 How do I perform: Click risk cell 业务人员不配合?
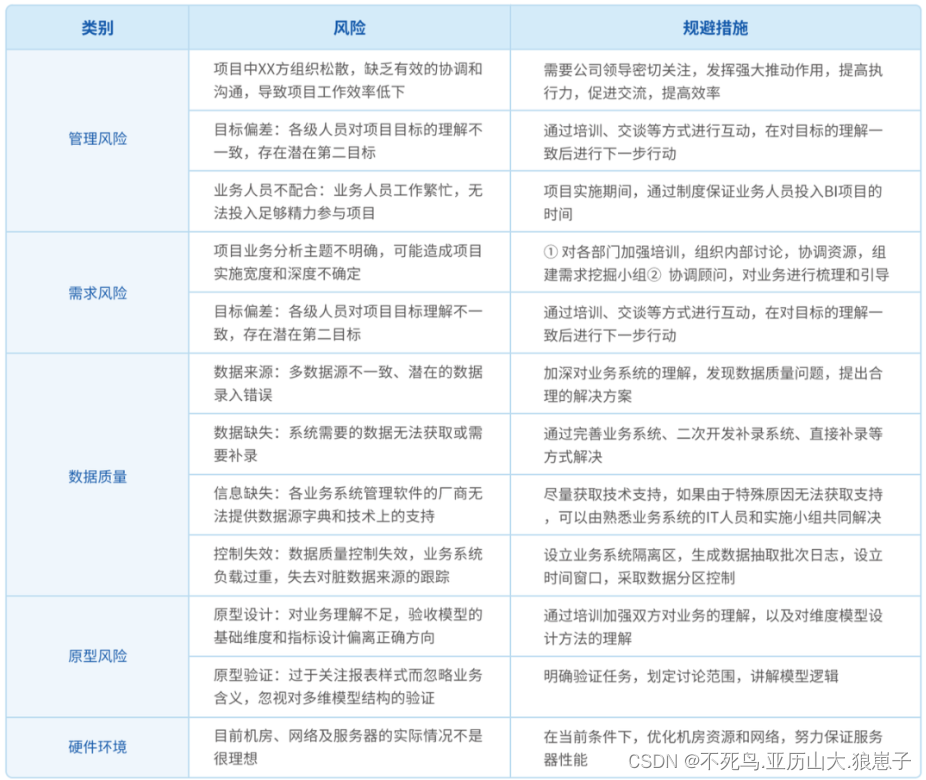click(350, 201)
